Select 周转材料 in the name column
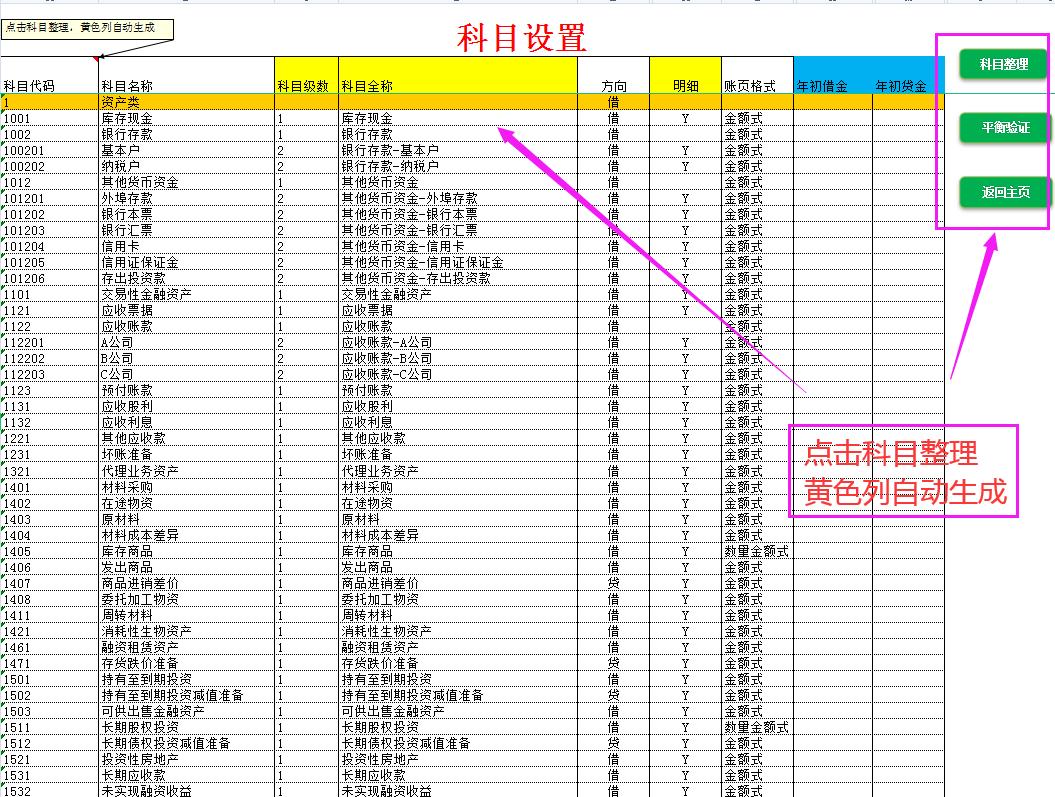Image resolution: width=1055 pixels, height=797 pixels. (186, 615)
